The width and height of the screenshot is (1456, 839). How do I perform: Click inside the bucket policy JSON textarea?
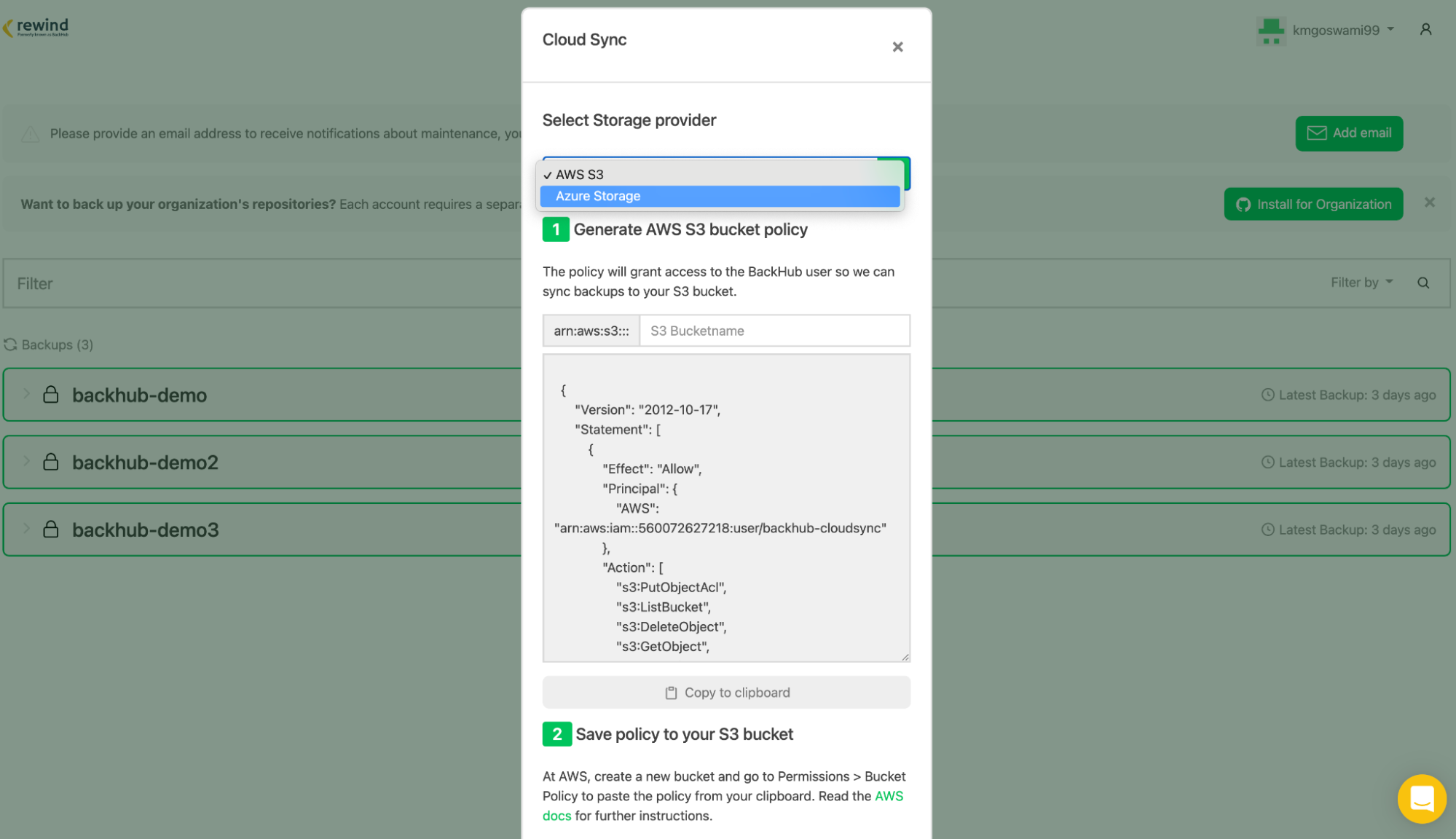(x=726, y=508)
